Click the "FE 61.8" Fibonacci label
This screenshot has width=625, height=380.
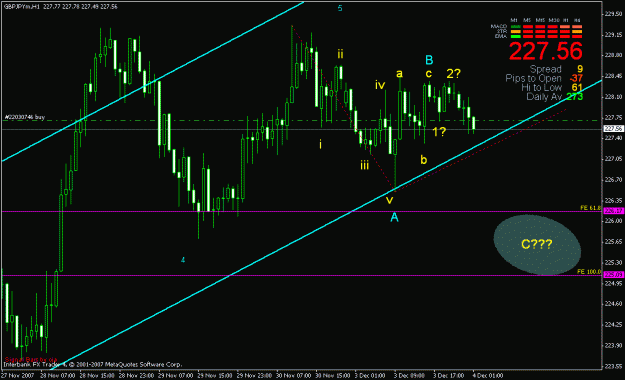590,208
